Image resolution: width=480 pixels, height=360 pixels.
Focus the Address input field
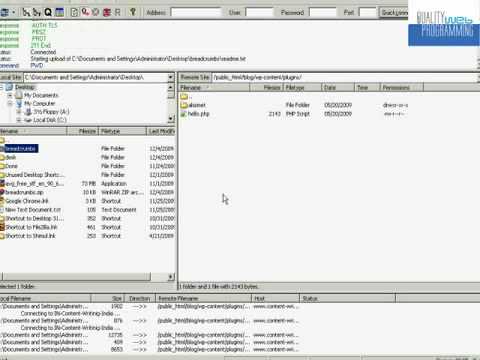point(196,13)
